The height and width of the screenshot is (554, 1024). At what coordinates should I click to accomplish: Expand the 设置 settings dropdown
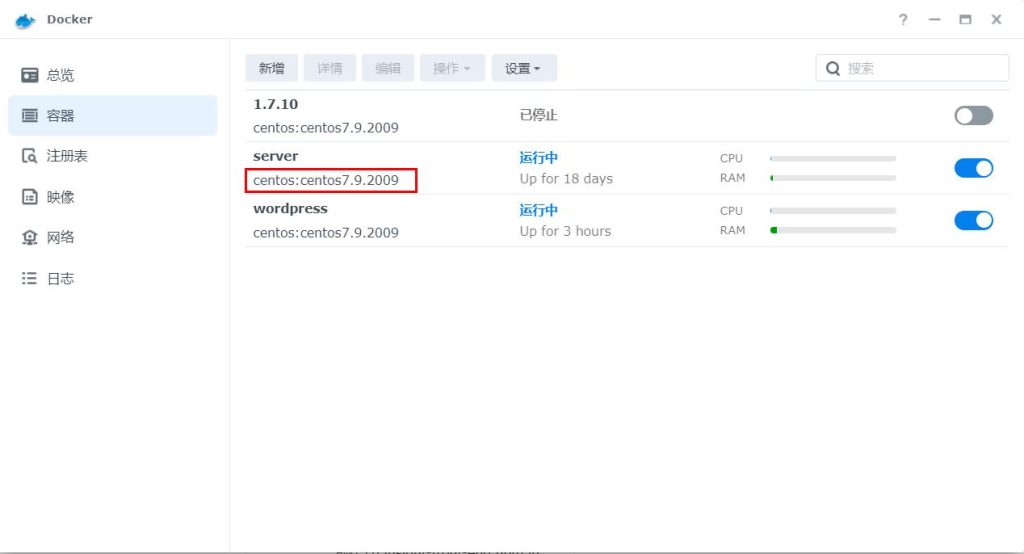click(523, 68)
